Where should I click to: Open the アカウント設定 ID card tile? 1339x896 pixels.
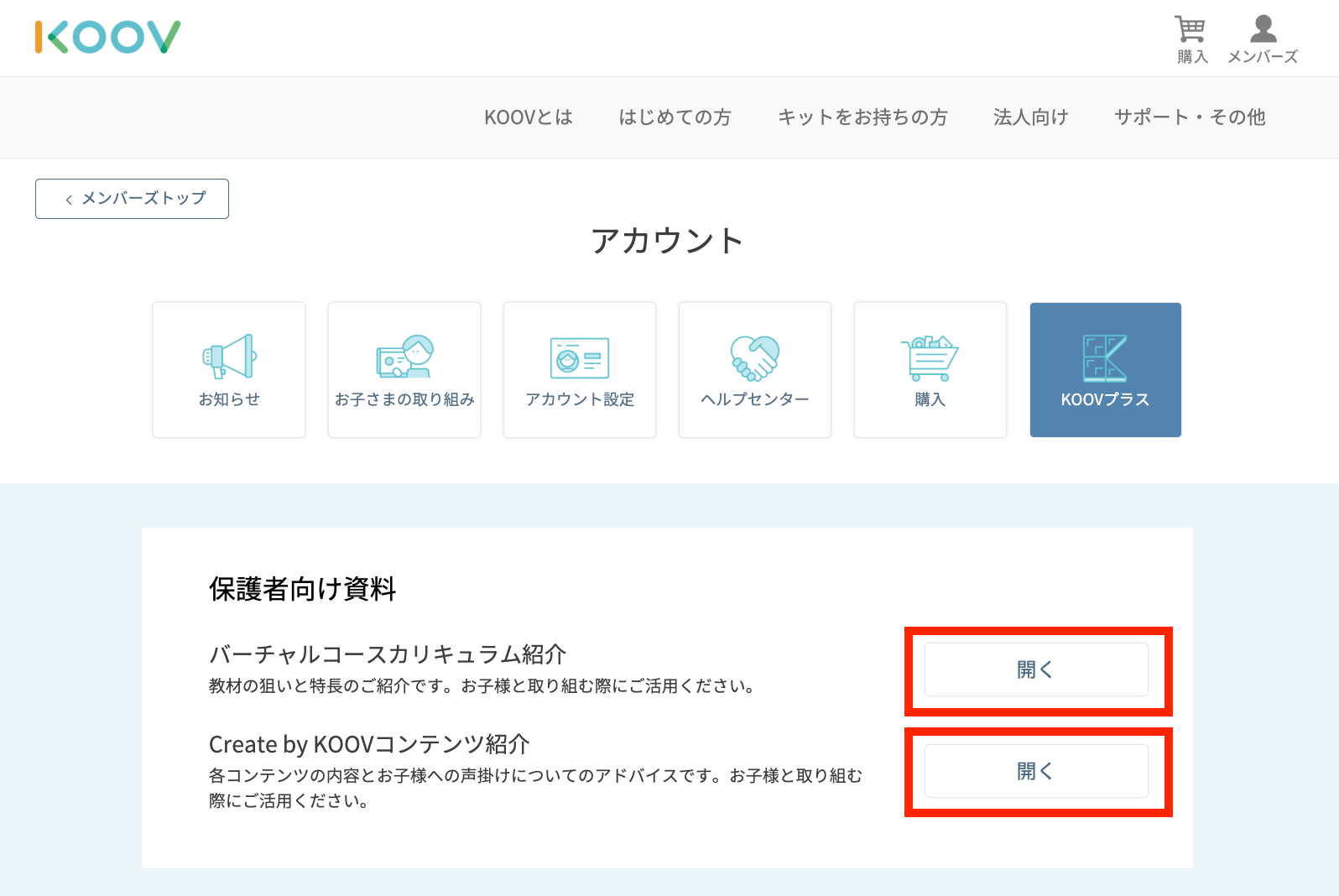[580, 370]
